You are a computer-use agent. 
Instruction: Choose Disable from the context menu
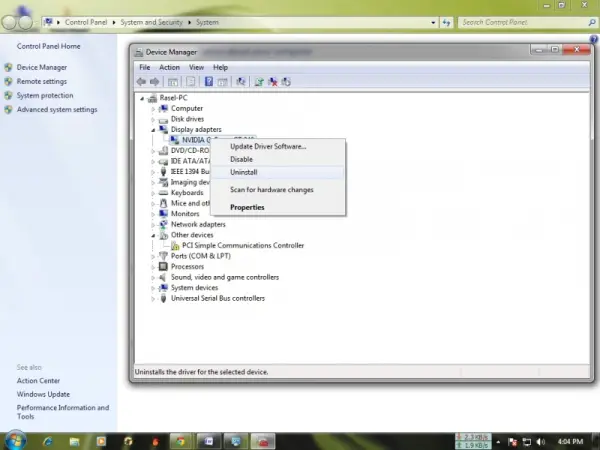[x=278, y=159]
